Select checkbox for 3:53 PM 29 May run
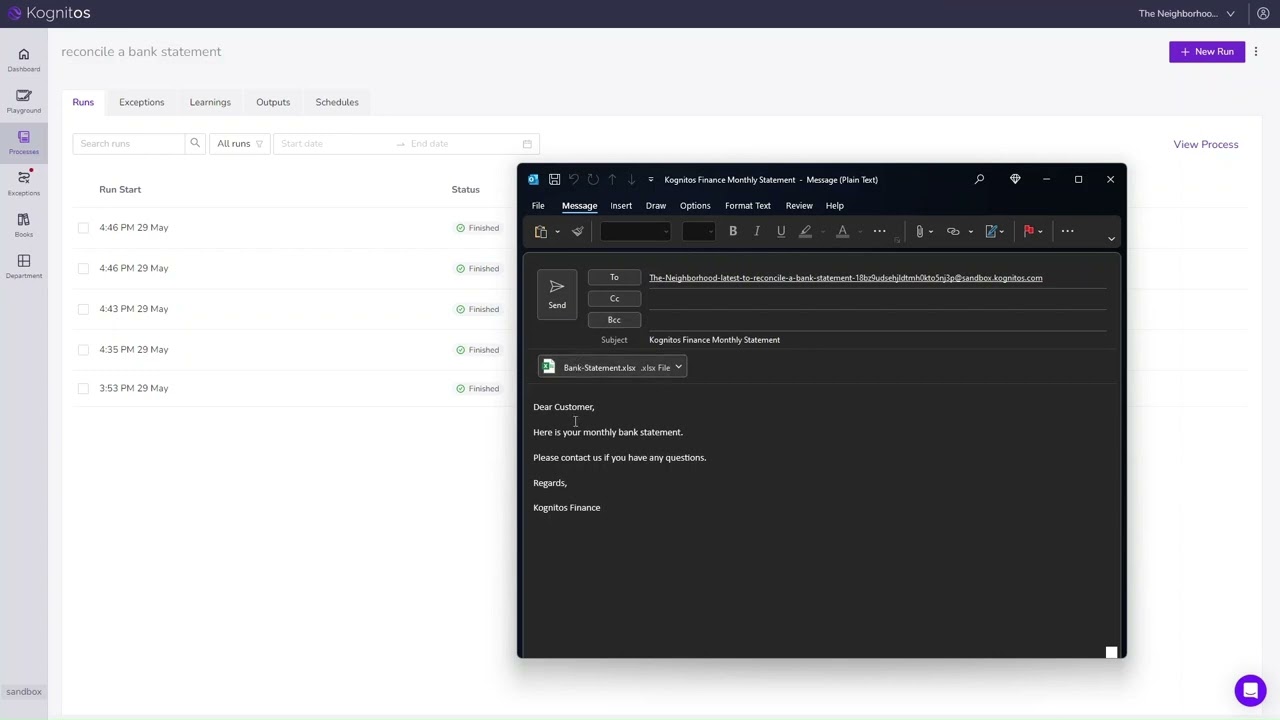 click(x=83, y=388)
